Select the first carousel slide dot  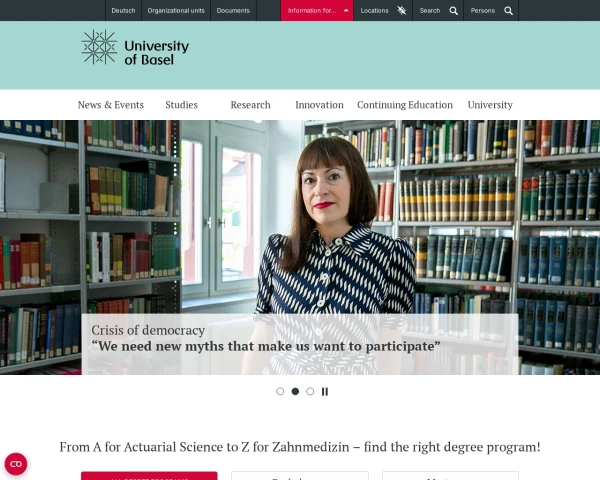[280, 391]
